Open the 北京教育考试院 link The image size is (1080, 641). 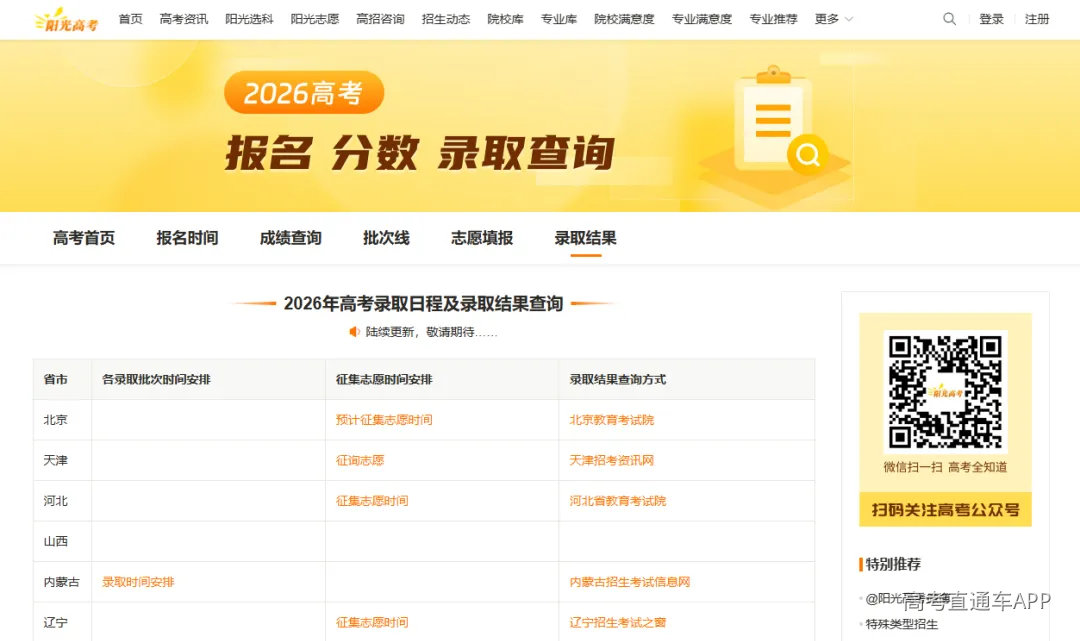[612, 420]
